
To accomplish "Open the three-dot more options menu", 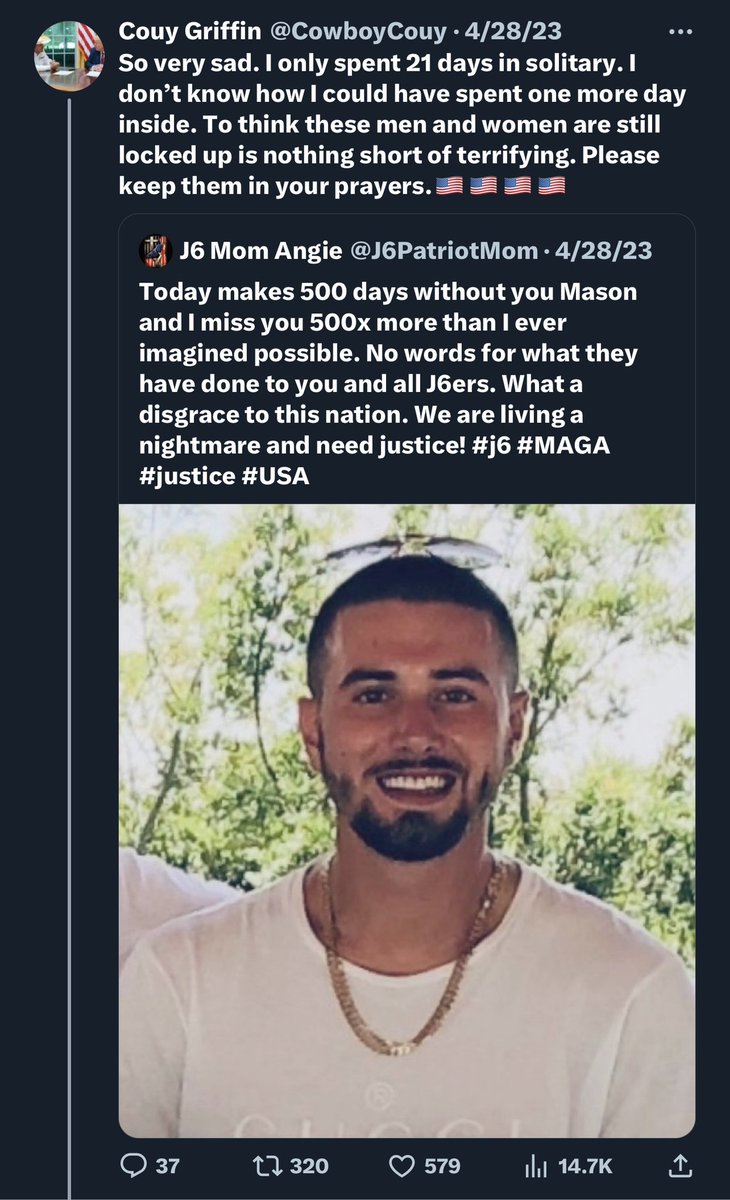I will point(680,31).
